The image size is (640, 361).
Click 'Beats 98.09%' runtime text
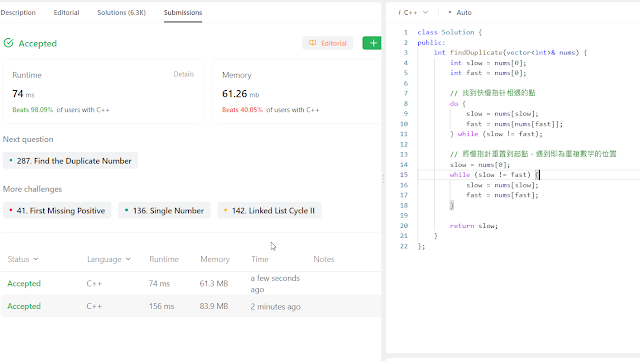(33, 110)
